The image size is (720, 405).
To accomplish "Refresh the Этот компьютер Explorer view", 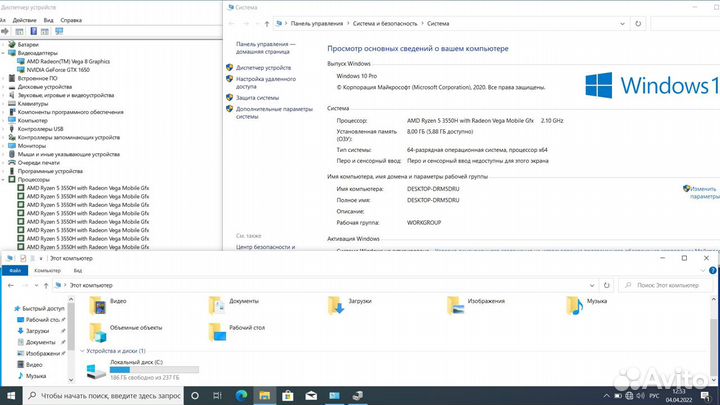I will coord(607,285).
